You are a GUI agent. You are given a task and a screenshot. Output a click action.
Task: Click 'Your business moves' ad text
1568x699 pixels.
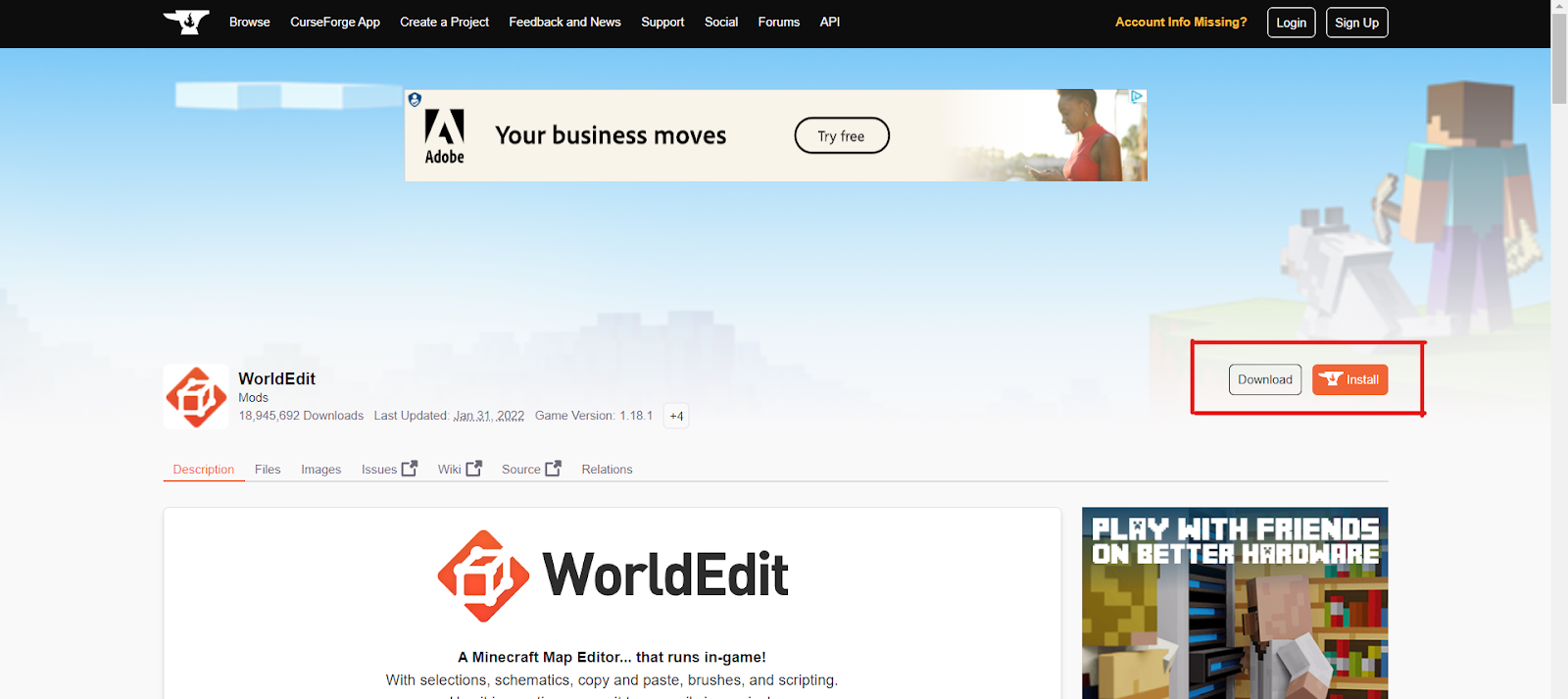(x=611, y=135)
